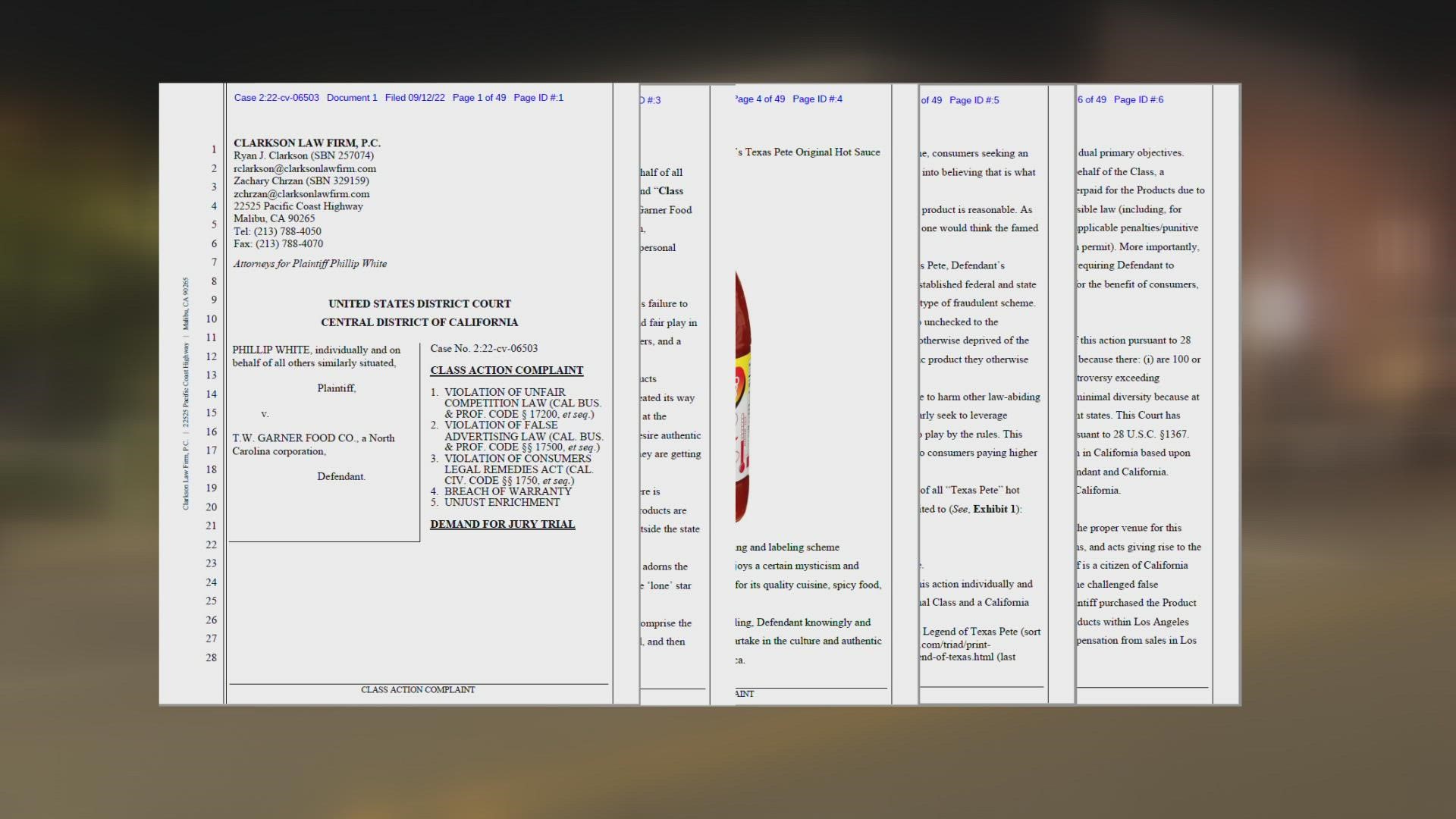Click item 4 "BREACH OF WARRANTY"
This screenshot has width=1456, height=819.
coord(508,491)
